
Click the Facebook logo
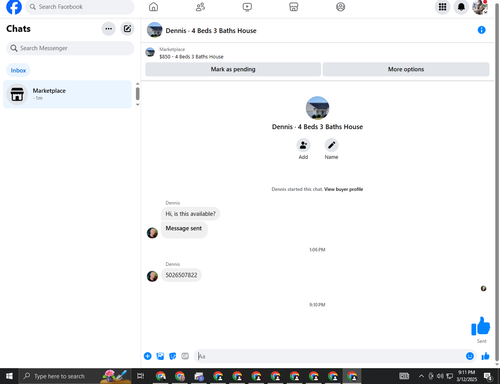[x=14, y=7]
